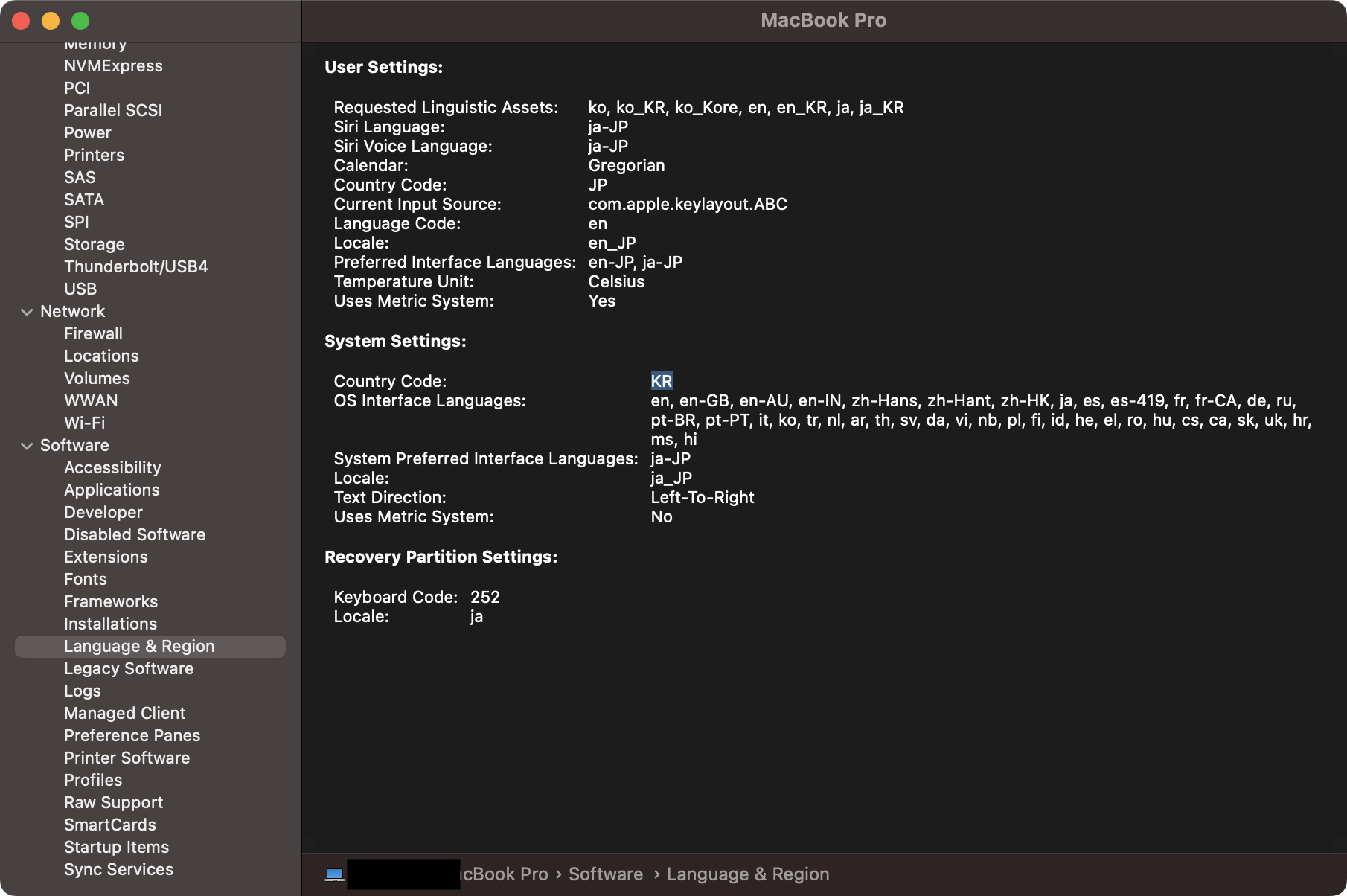Image resolution: width=1347 pixels, height=896 pixels.
Task: Select Volumes under Network
Action: (x=97, y=378)
